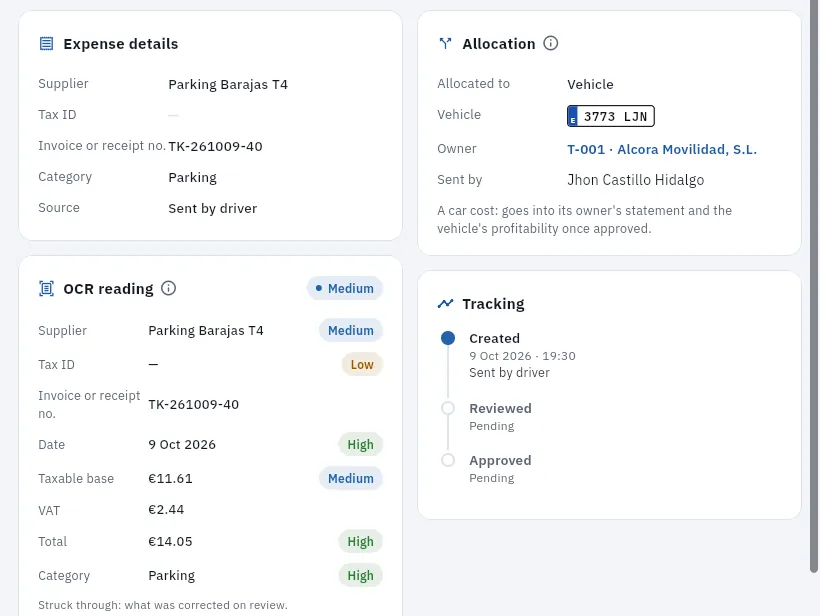This screenshot has height=616, width=820.
Task: Select Pending status under Reviewed
Action: pyautogui.click(x=492, y=426)
